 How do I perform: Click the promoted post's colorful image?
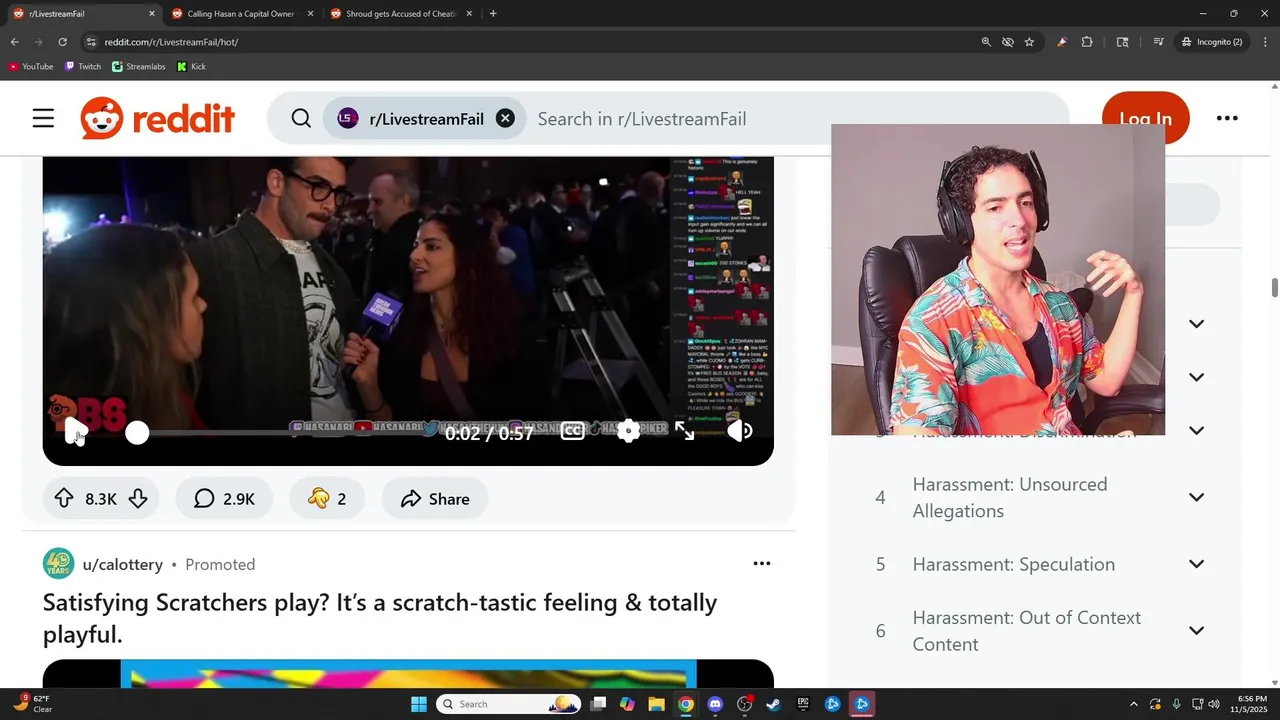point(408,674)
